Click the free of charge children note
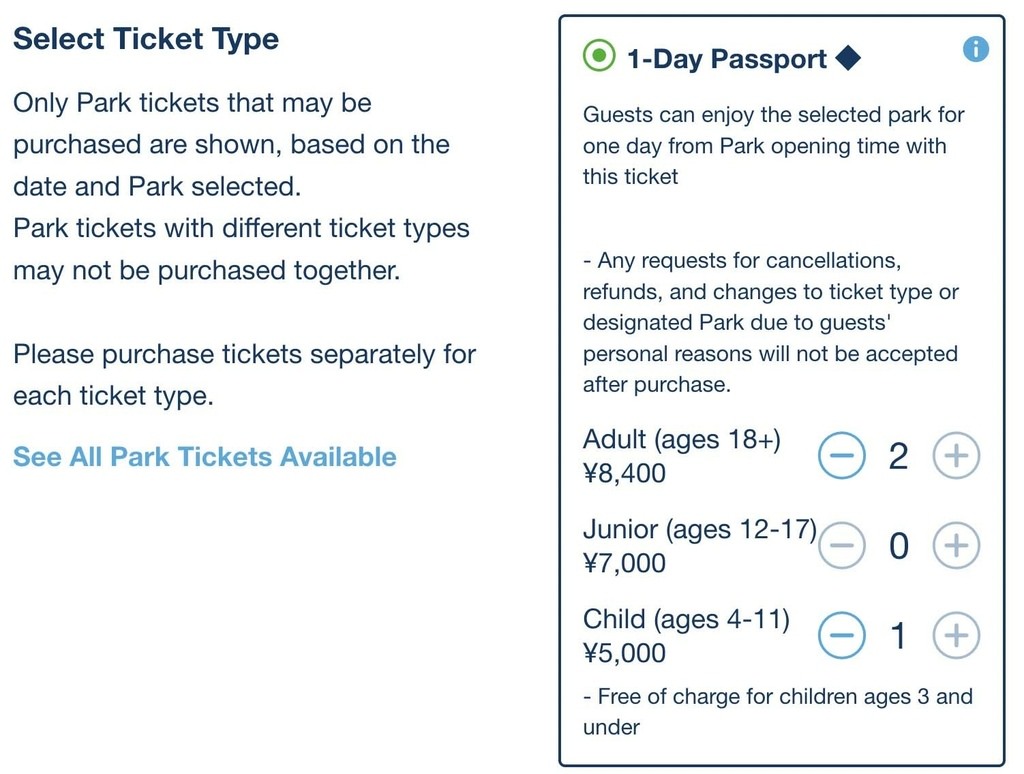This screenshot has width=1024, height=774. point(778,711)
